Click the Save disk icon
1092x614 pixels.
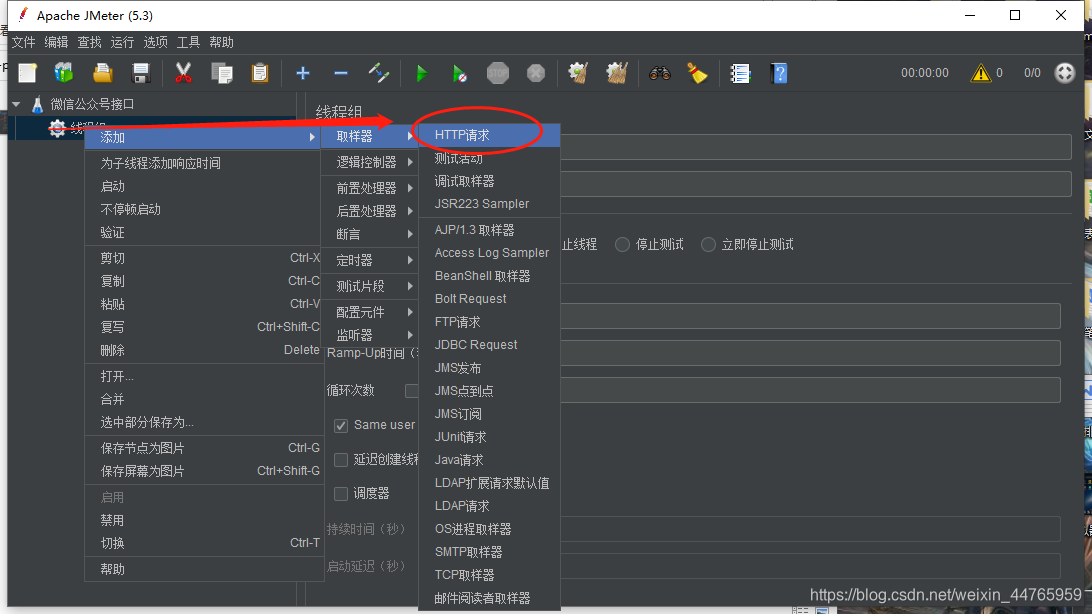click(x=141, y=73)
